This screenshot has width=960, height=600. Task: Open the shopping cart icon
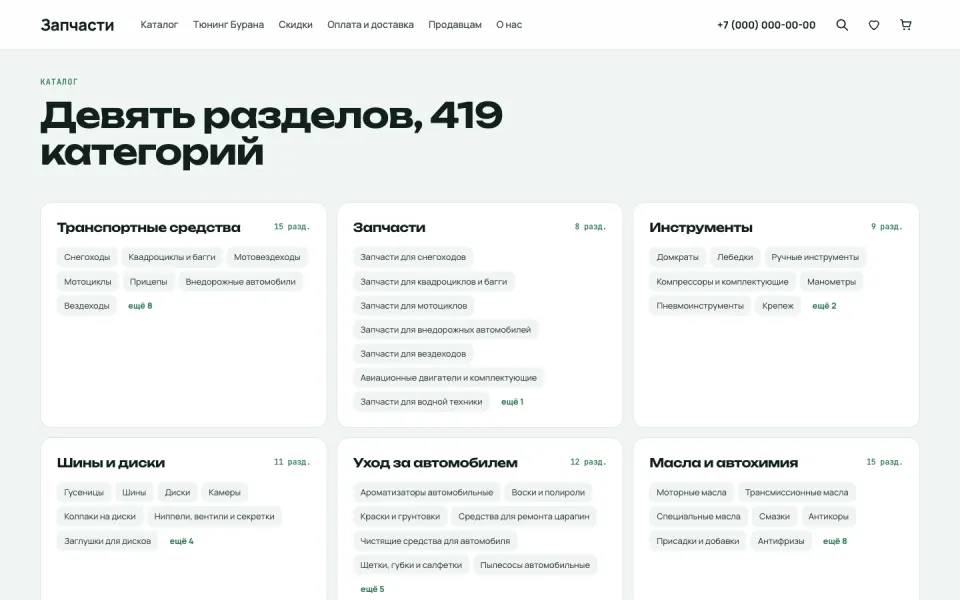[906, 25]
